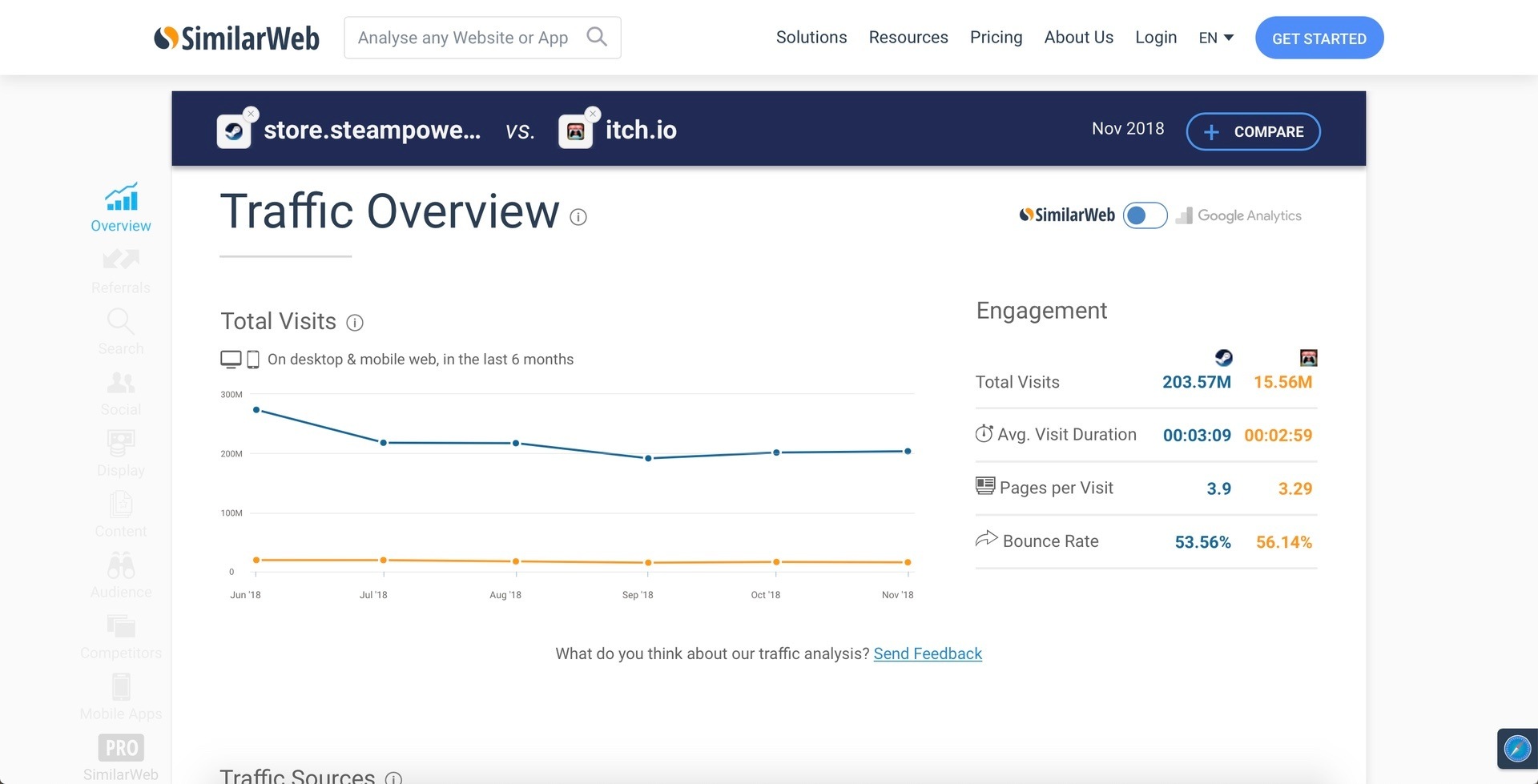Click the 56.14% bounce rate value
This screenshot has height=784, width=1538.
pos(1284,542)
